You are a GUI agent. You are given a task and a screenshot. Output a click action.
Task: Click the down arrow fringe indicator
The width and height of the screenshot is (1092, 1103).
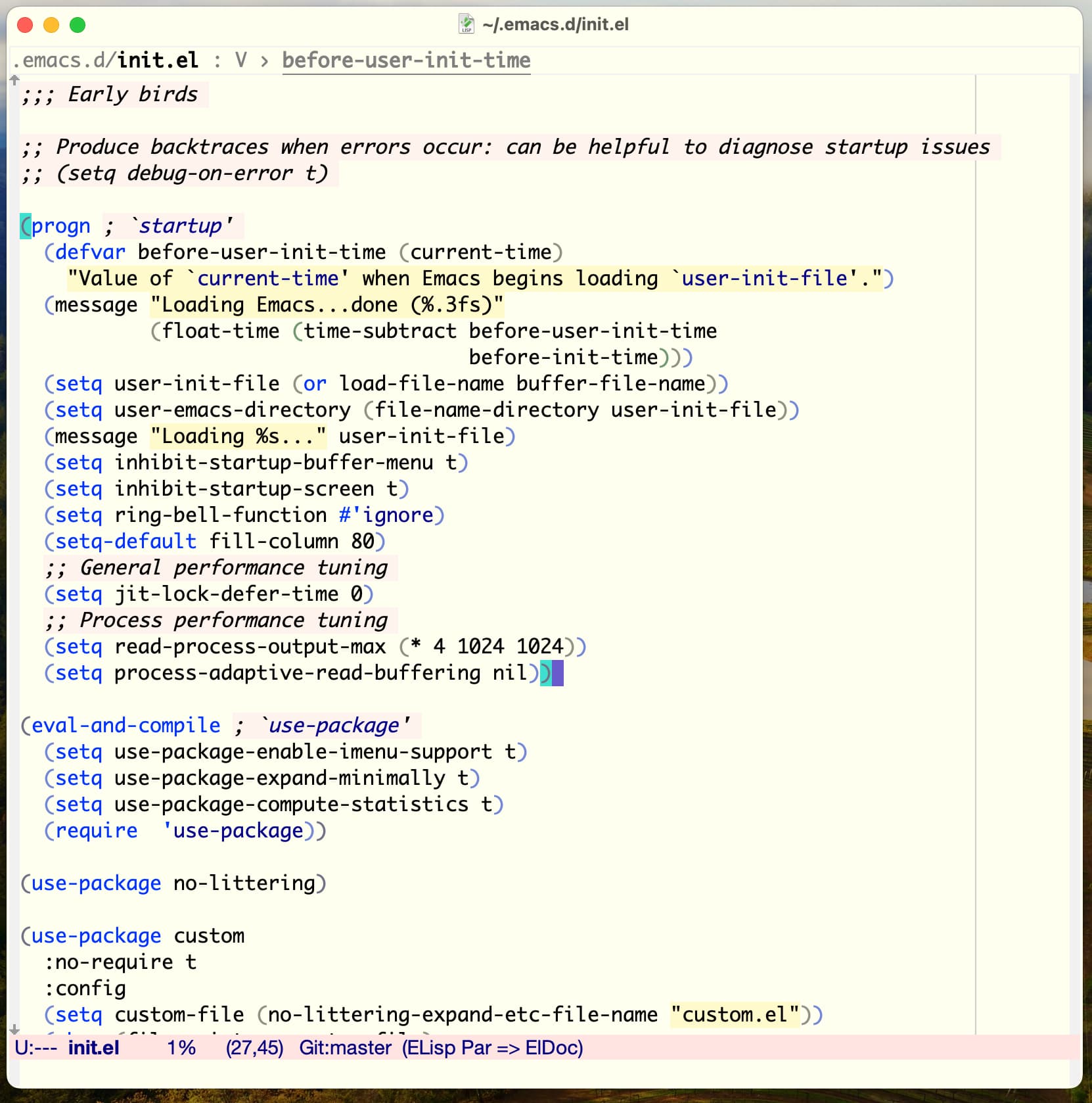14,1029
